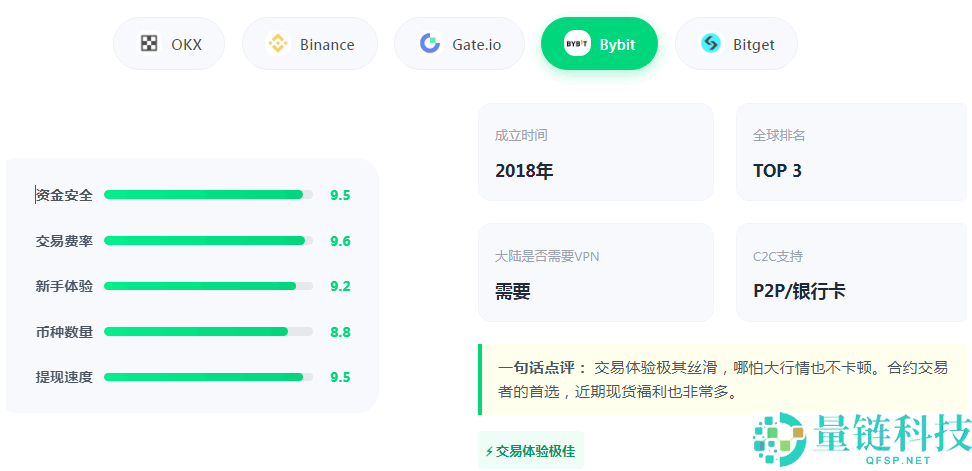Click the 新手体验 rating progress bar
Image resolution: width=972 pixels, height=471 pixels.
(x=208, y=286)
